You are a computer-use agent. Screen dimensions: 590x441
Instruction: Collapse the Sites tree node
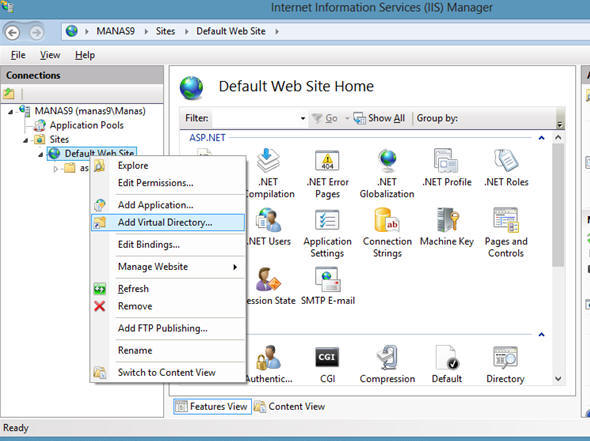[26, 140]
